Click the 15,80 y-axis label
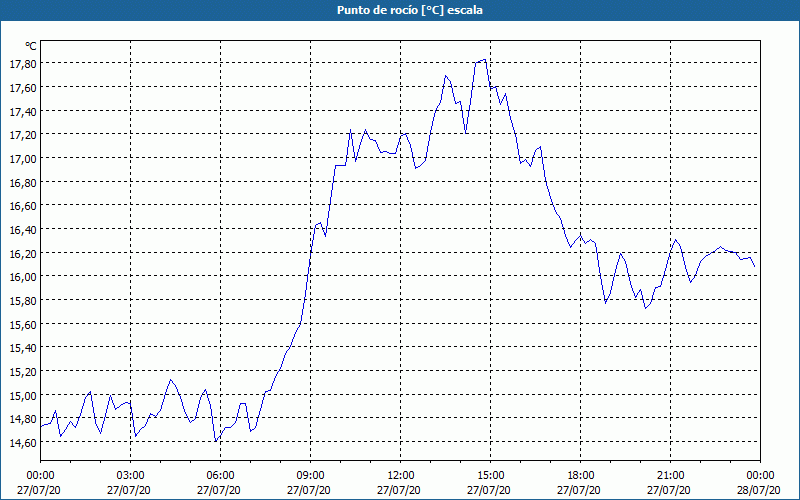This screenshot has width=800, height=500. pyautogui.click(x=23, y=301)
